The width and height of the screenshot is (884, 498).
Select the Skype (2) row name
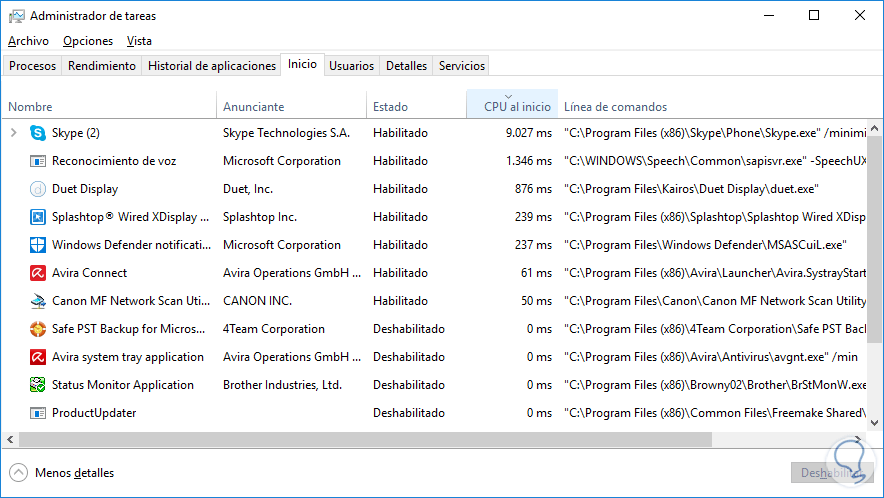(x=76, y=133)
